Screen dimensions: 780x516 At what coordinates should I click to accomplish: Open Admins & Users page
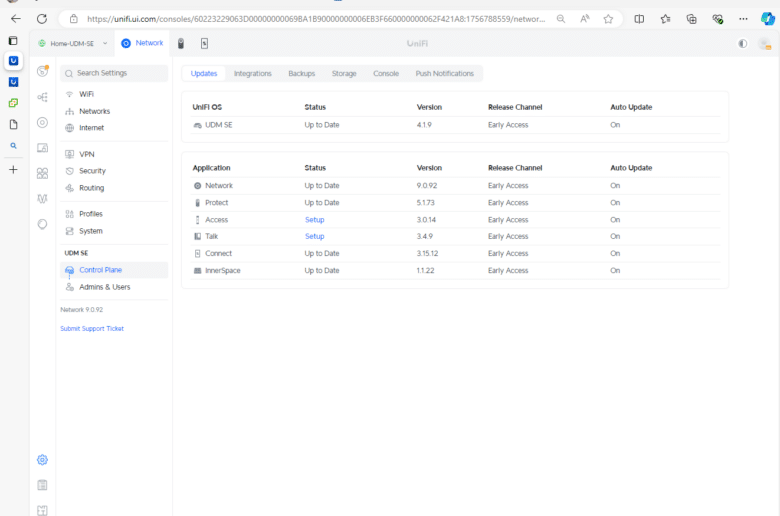point(104,287)
